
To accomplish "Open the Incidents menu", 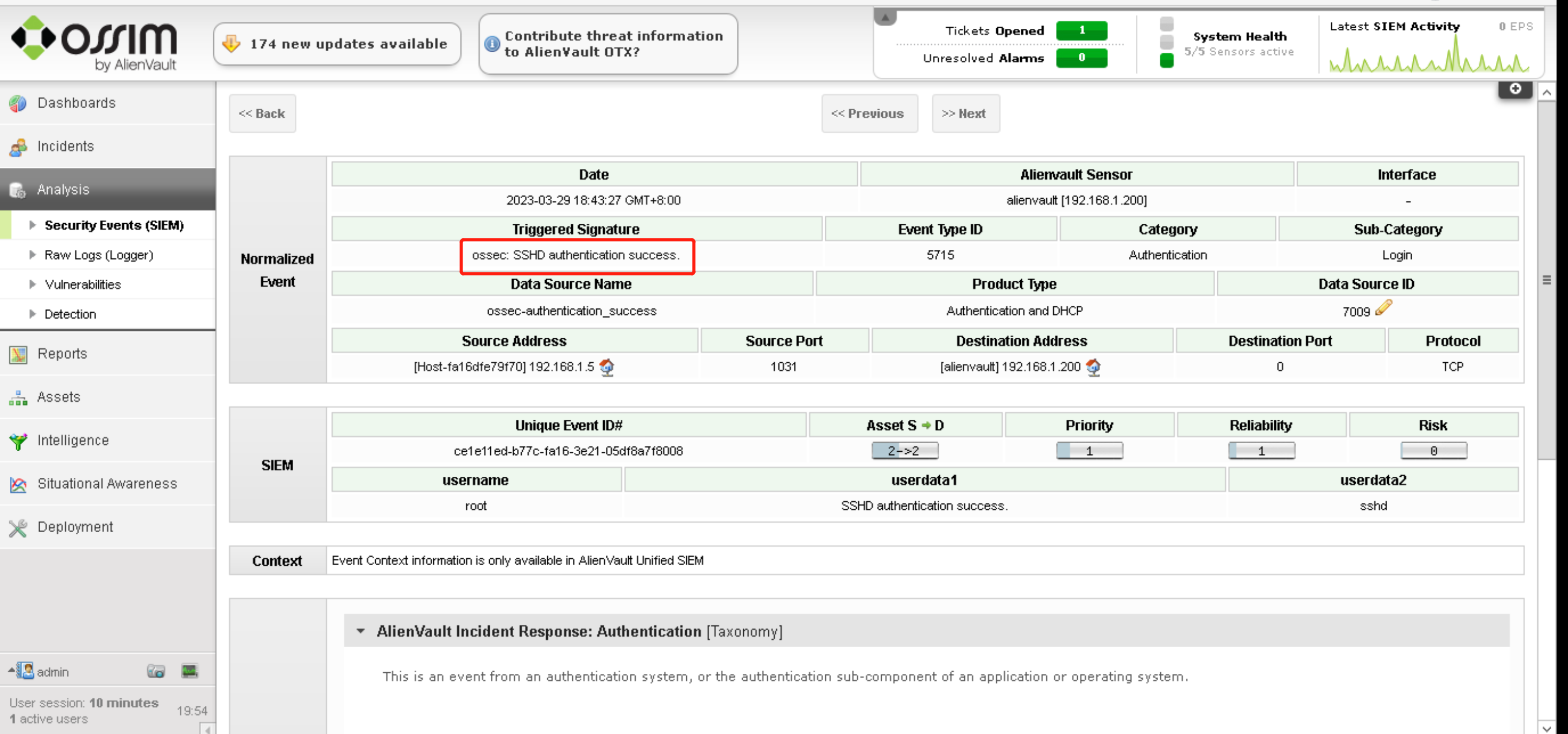I will [65, 146].
